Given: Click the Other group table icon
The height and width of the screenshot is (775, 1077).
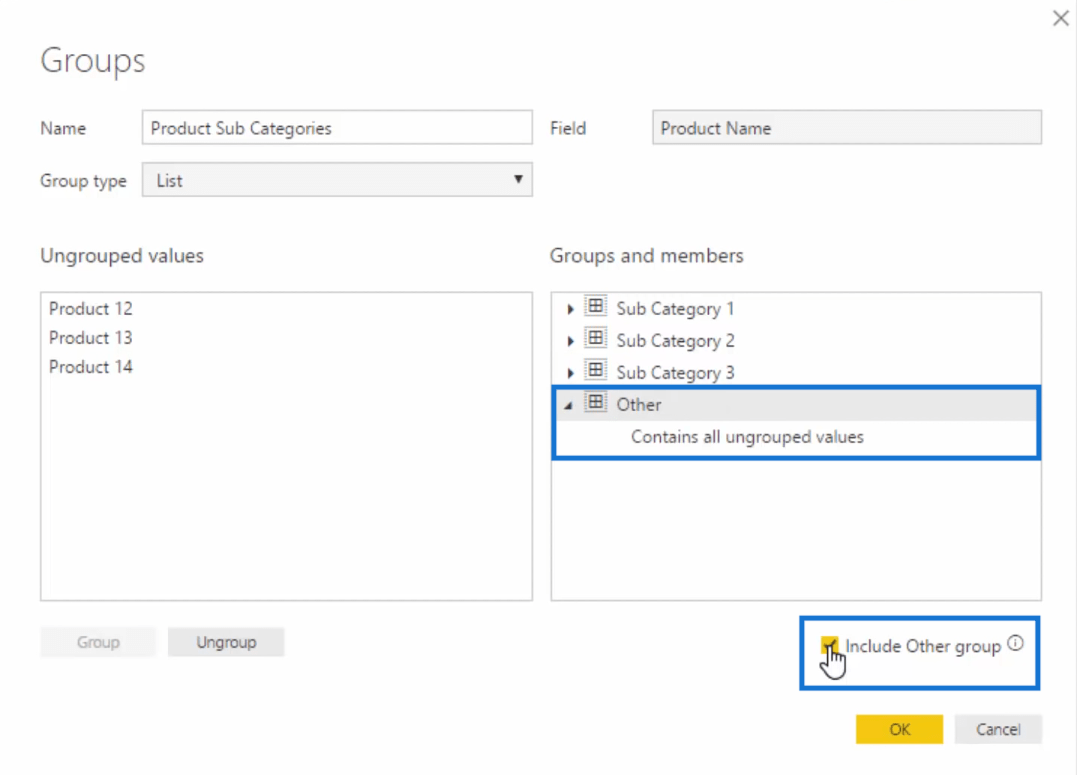Looking at the screenshot, I should coord(596,403).
